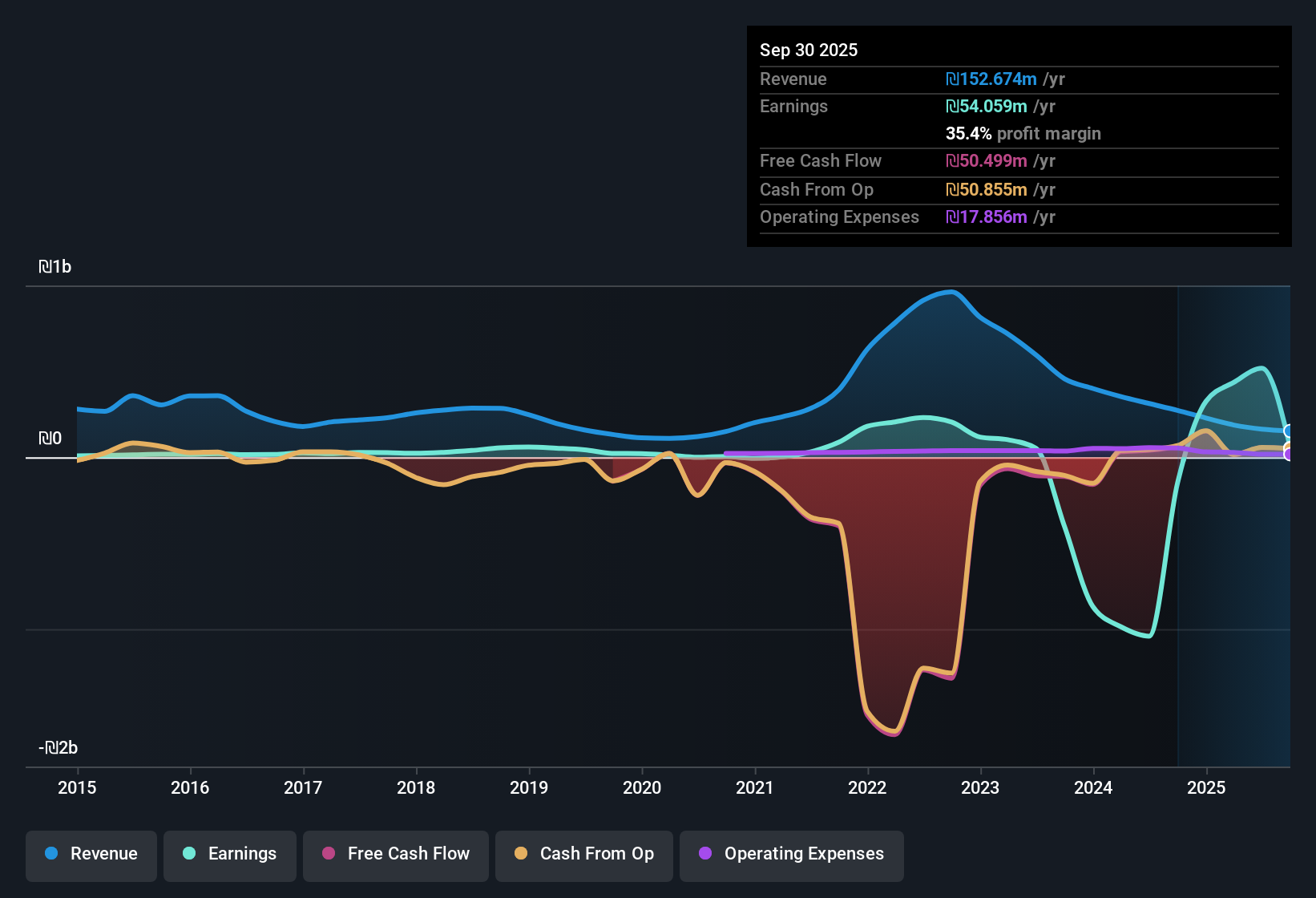Click the teal Earnings legend dot

coord(190,854)
